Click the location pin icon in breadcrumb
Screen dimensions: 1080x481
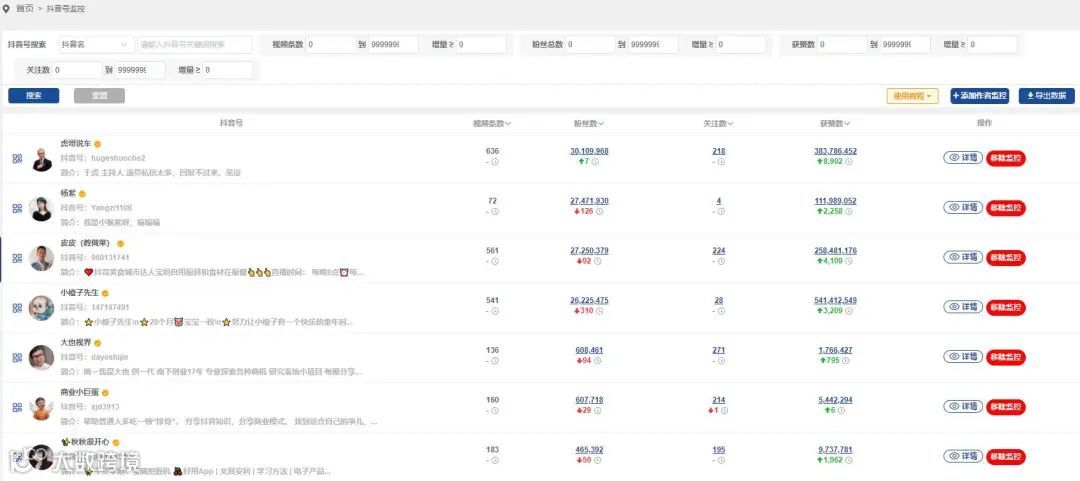7,9
